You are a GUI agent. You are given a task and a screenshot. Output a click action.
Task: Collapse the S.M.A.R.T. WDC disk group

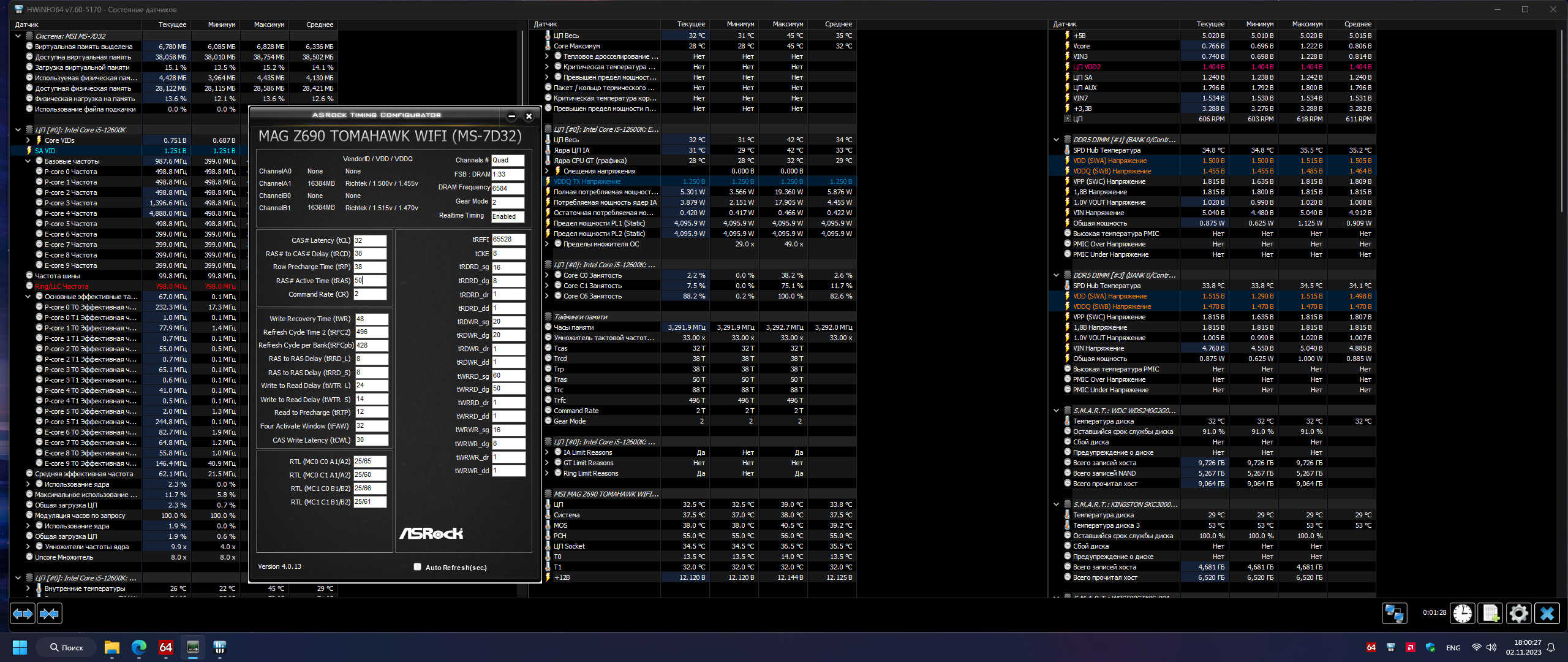tap(1056, 411)
